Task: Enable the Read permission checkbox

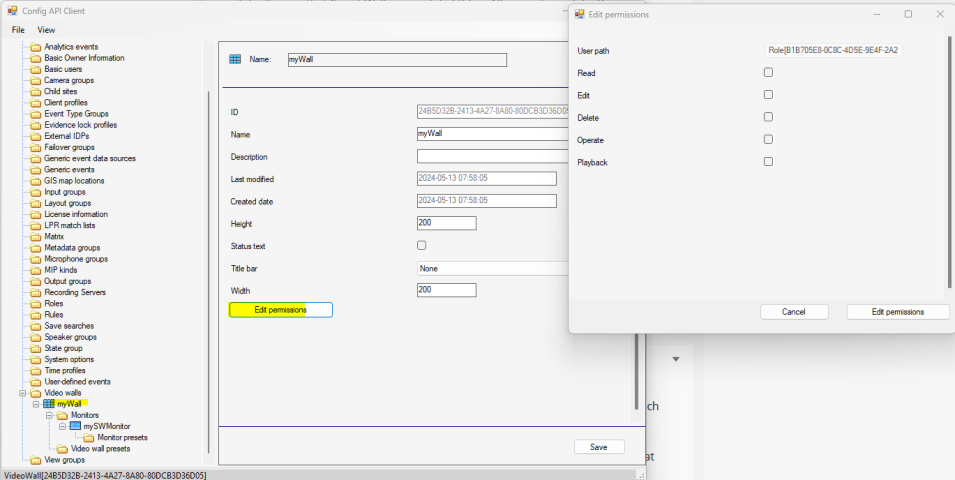Action: click(768, 72)
